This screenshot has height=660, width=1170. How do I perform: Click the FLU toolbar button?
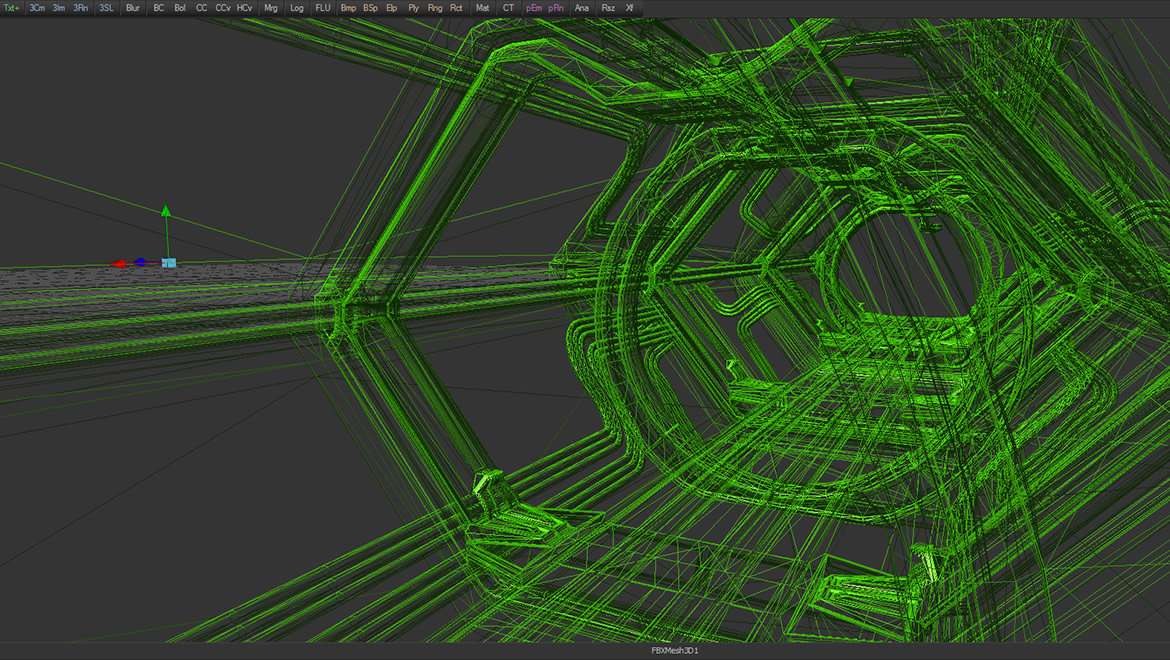pos(322,8)
